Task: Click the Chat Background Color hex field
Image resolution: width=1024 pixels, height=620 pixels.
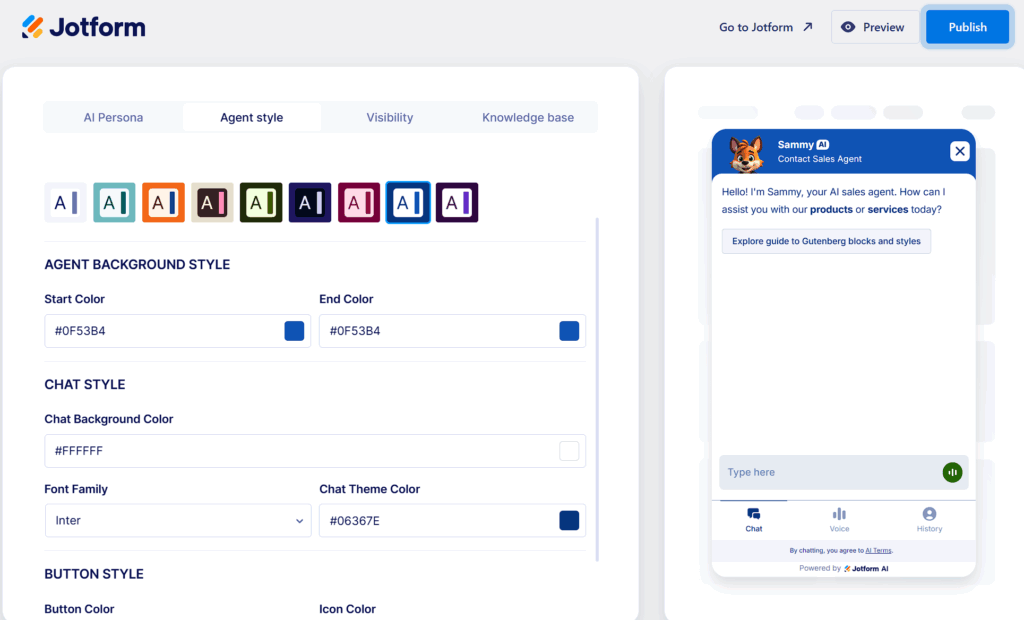Action: [300, 451]
